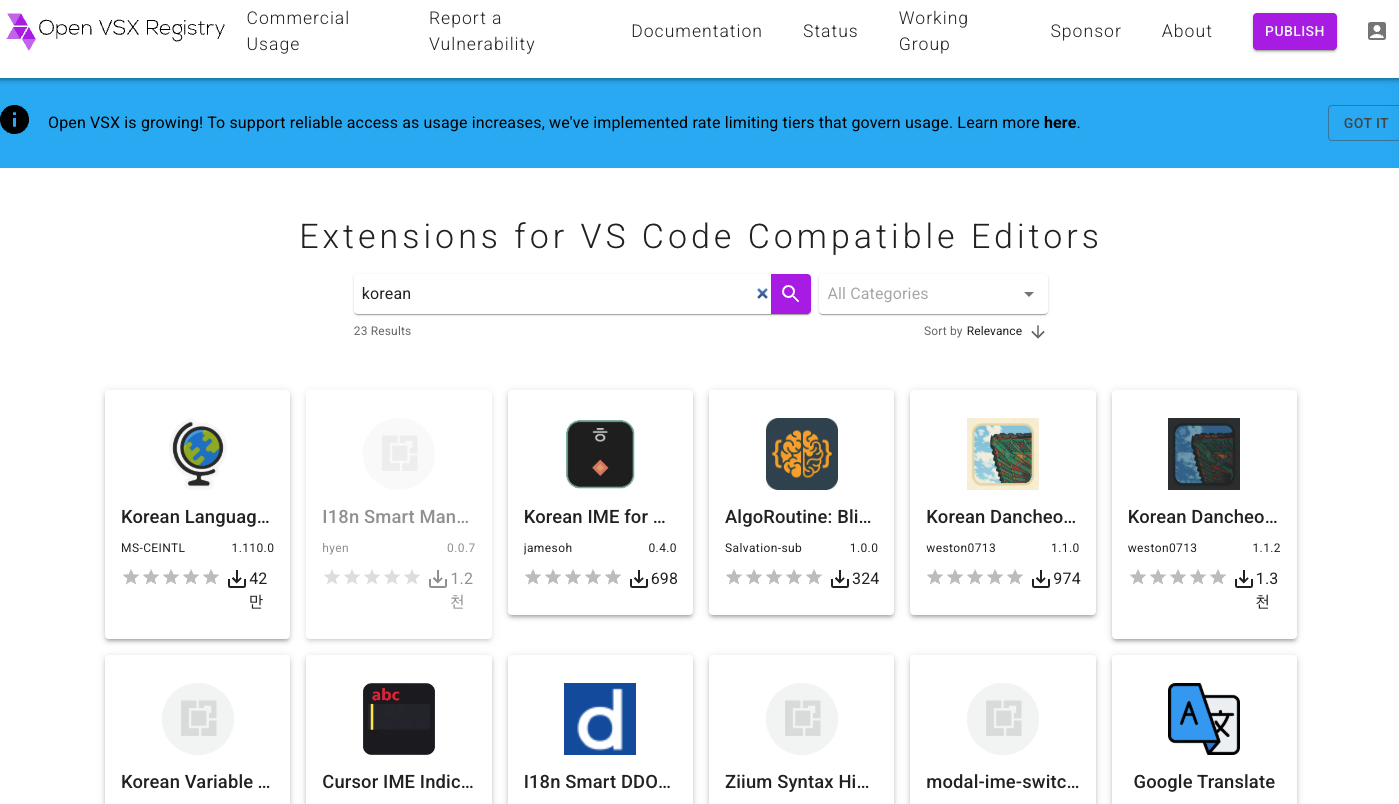Click version 1.110.0 on Korean Language card

(x=253, y=548)
